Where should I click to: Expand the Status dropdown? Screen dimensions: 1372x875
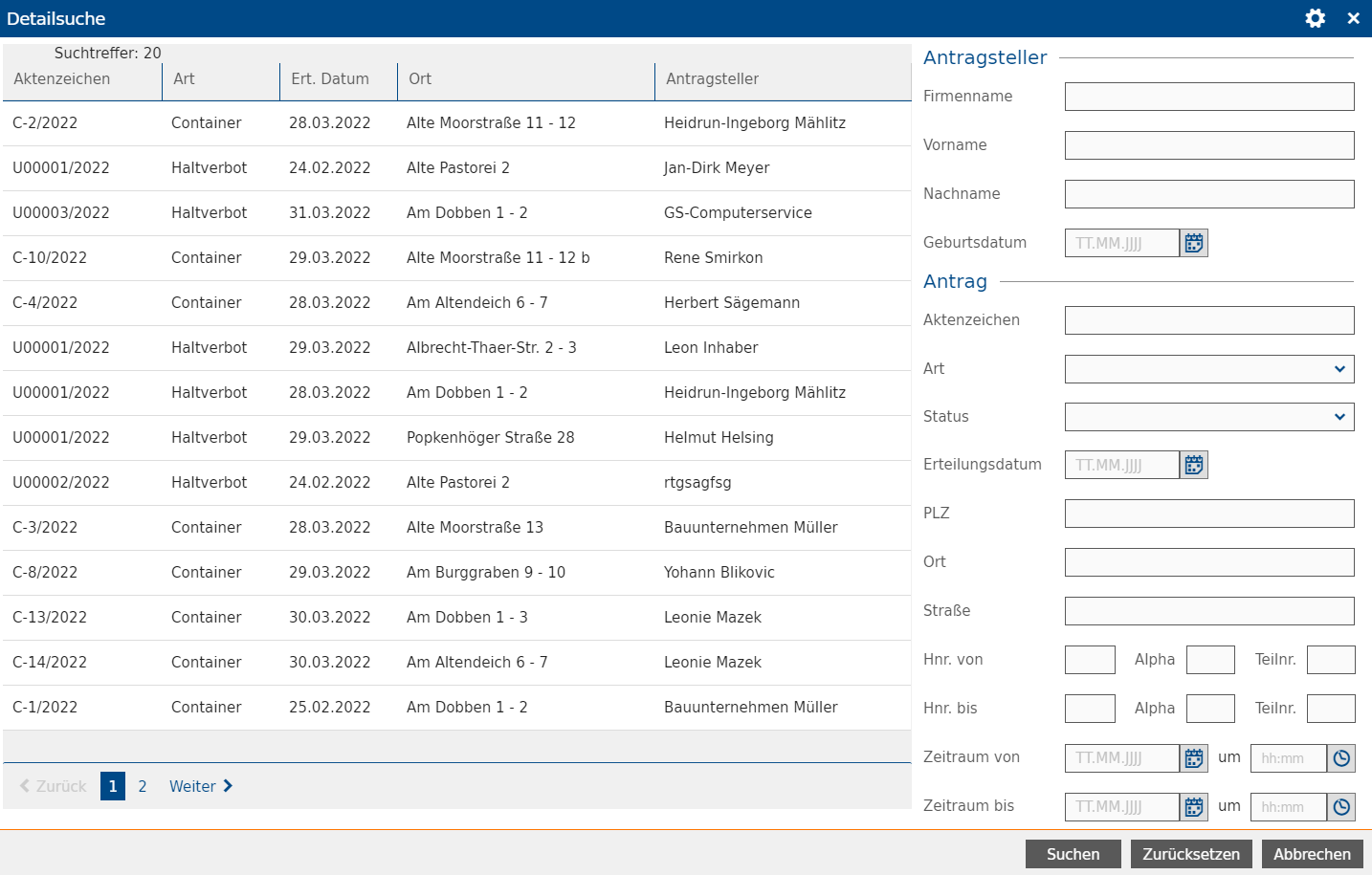[x=1208, y=417]
